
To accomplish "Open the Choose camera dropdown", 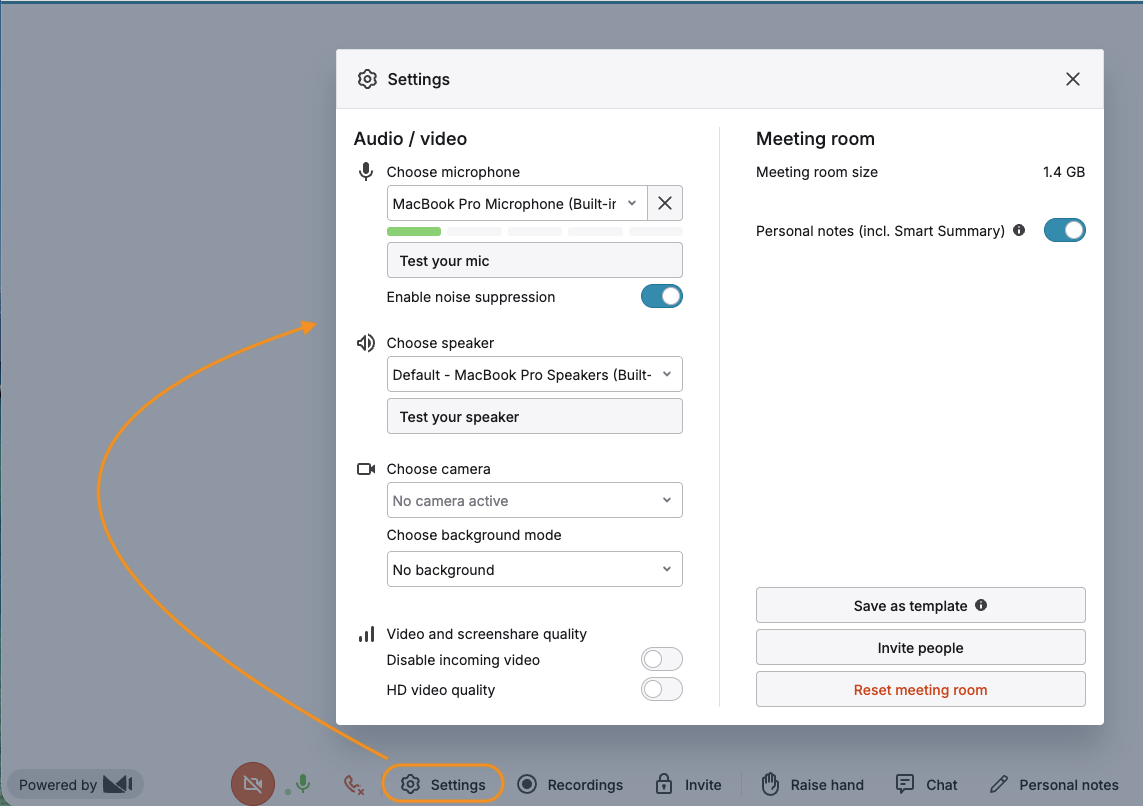I will [x=534, y=501].
